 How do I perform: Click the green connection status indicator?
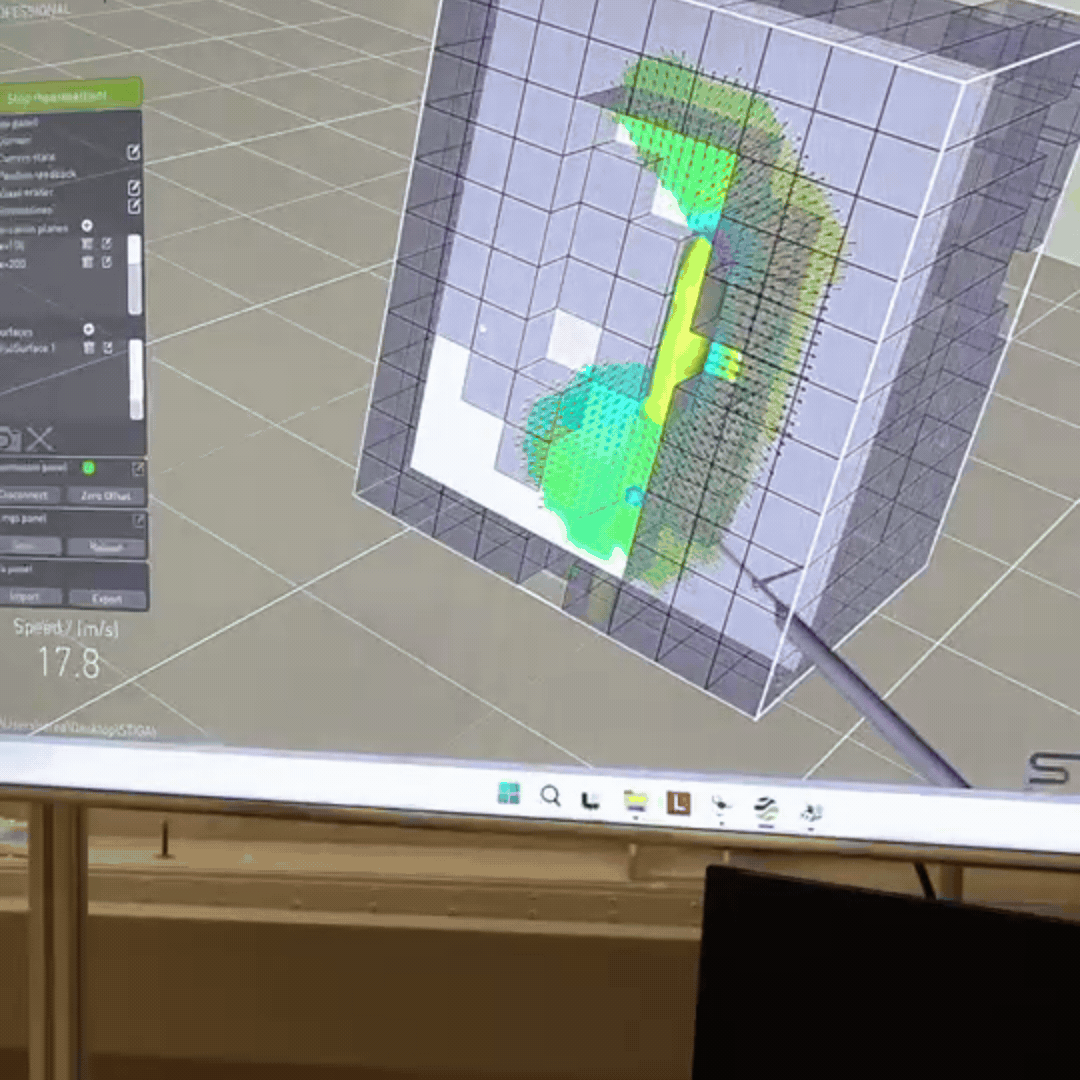[88, 467]
